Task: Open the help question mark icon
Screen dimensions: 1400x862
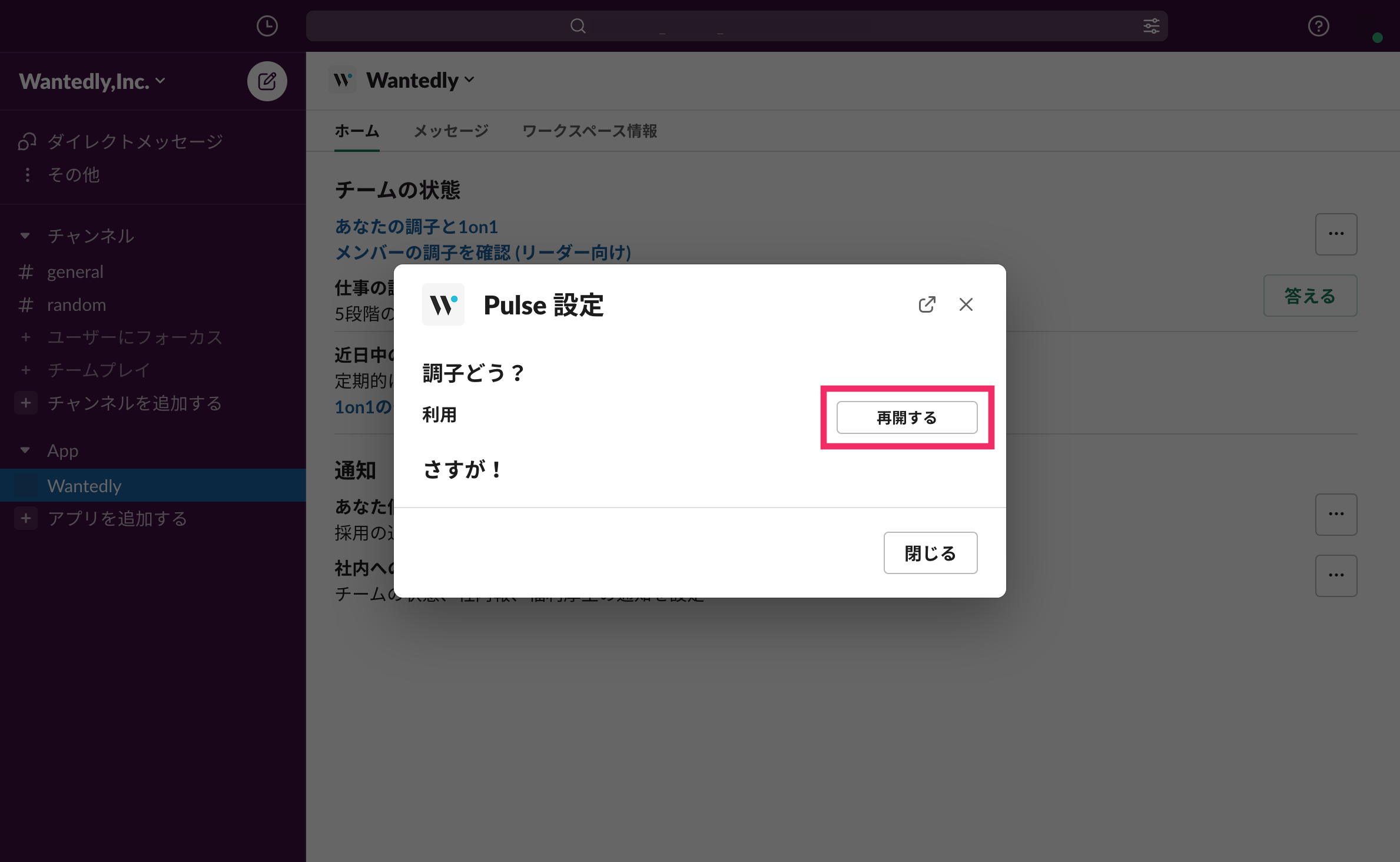Action: tap(1319, 26)
